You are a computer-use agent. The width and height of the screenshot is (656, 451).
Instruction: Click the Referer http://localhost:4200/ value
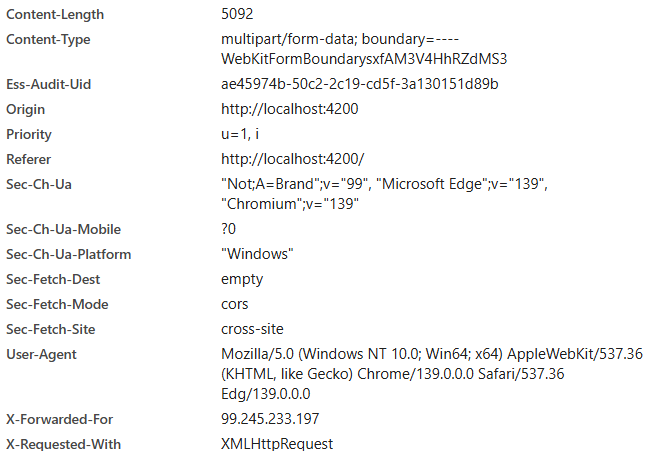(292, 159)
